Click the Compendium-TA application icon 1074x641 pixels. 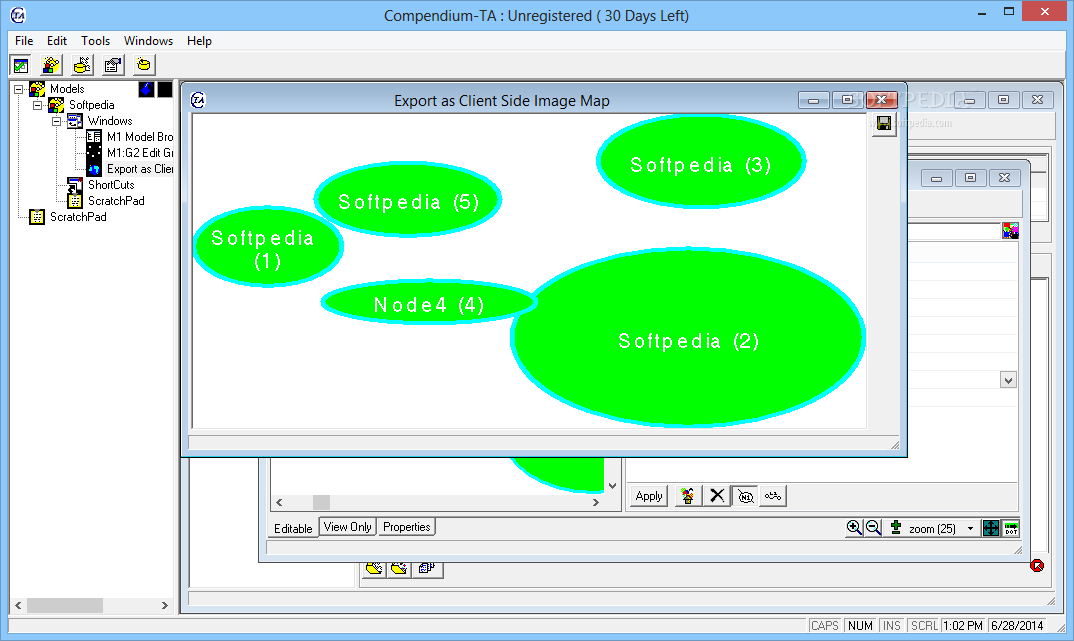pyautogui.click(x=18, y=15)
